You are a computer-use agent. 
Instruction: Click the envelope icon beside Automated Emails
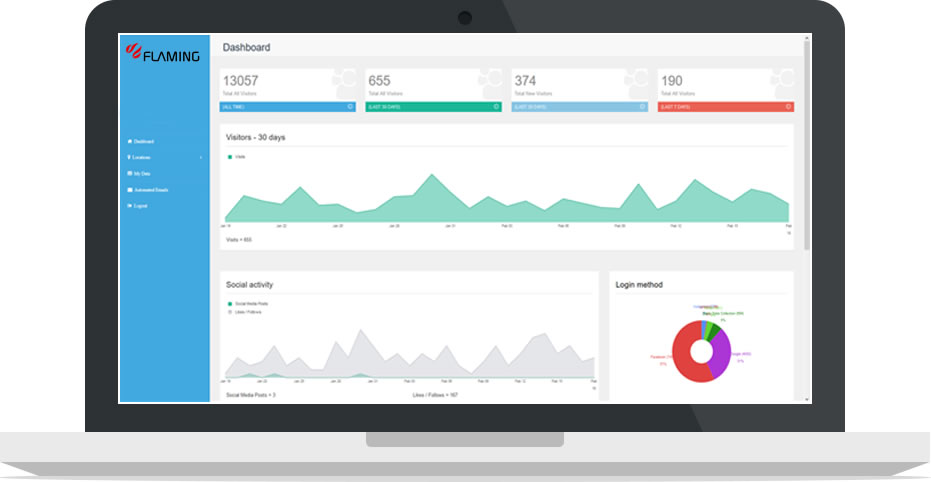[x=129, y=190]
